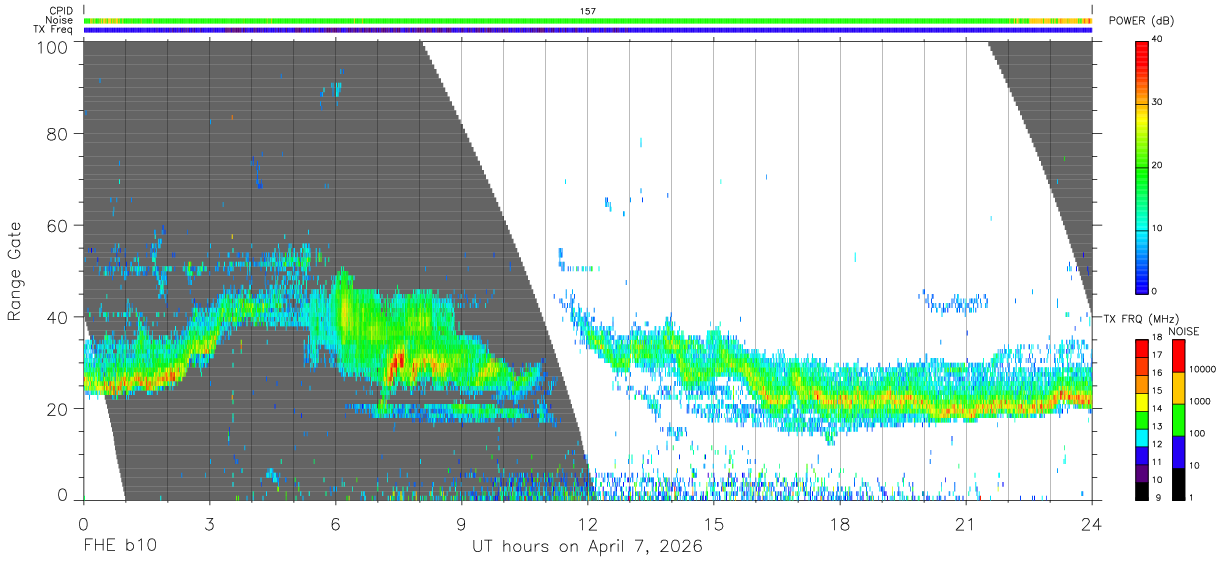Click range gate tick label 40
Viewport: 1228px width, 567px height.
pyautogui.click(x=58, y=317)
